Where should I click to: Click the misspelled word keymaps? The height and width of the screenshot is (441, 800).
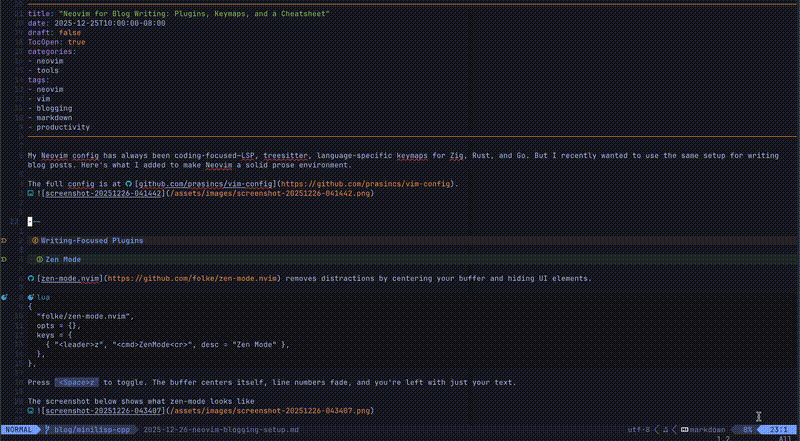412,156
